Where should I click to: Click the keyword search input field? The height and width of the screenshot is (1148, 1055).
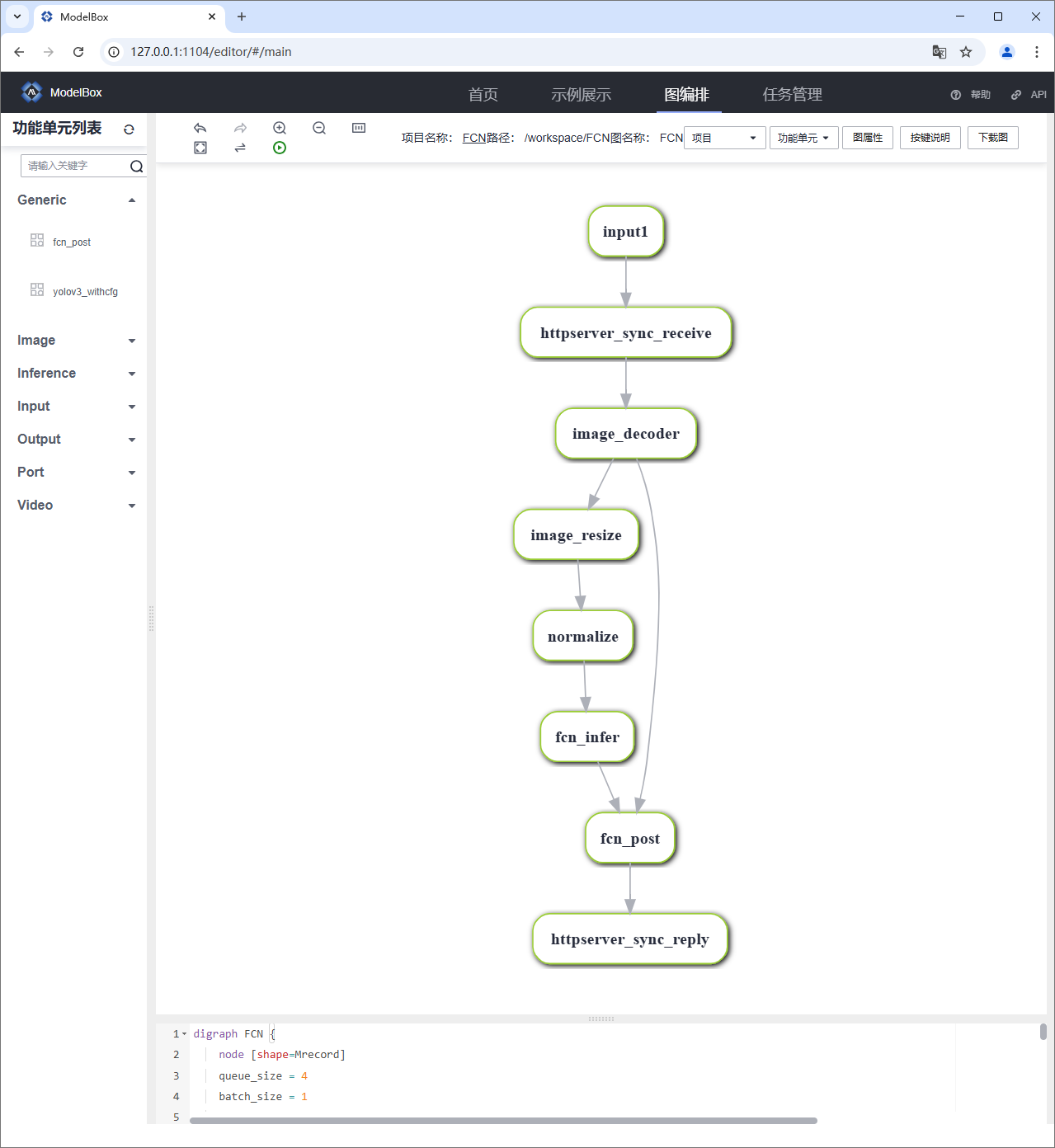point(74,166)
